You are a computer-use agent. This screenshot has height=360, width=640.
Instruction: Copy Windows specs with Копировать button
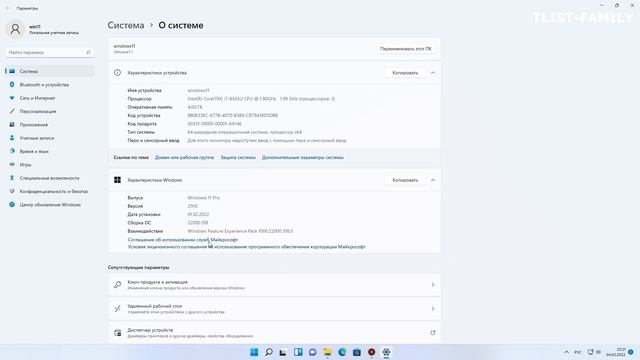pyautogui.click(x=405, y=180)
